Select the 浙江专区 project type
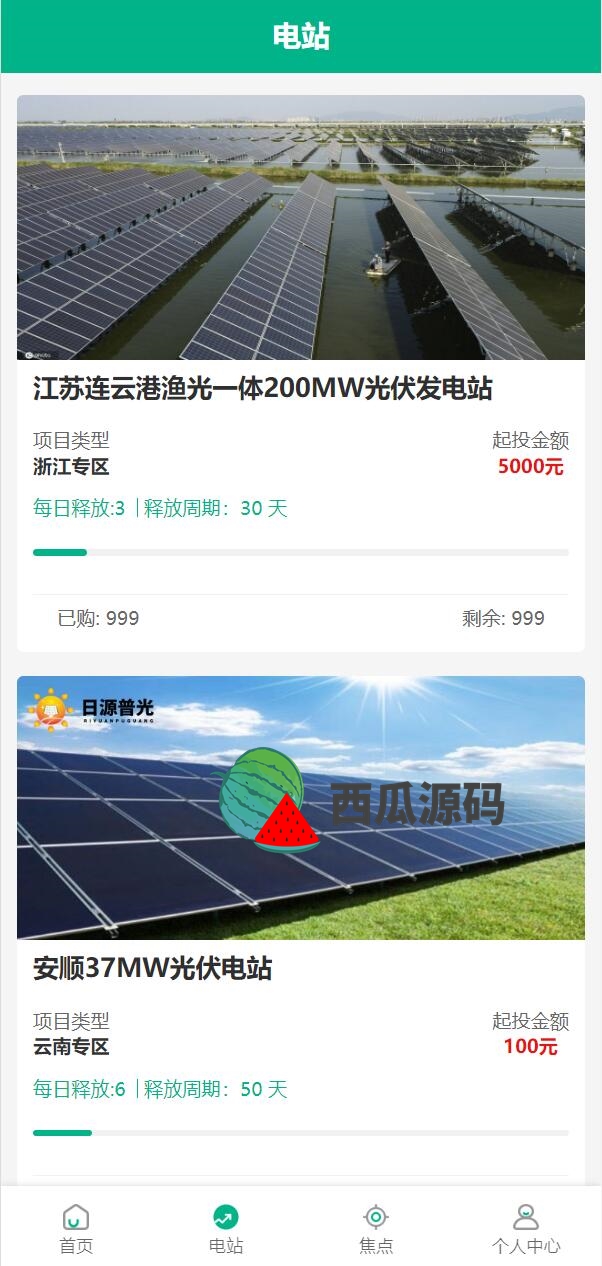 click(71, 467)
